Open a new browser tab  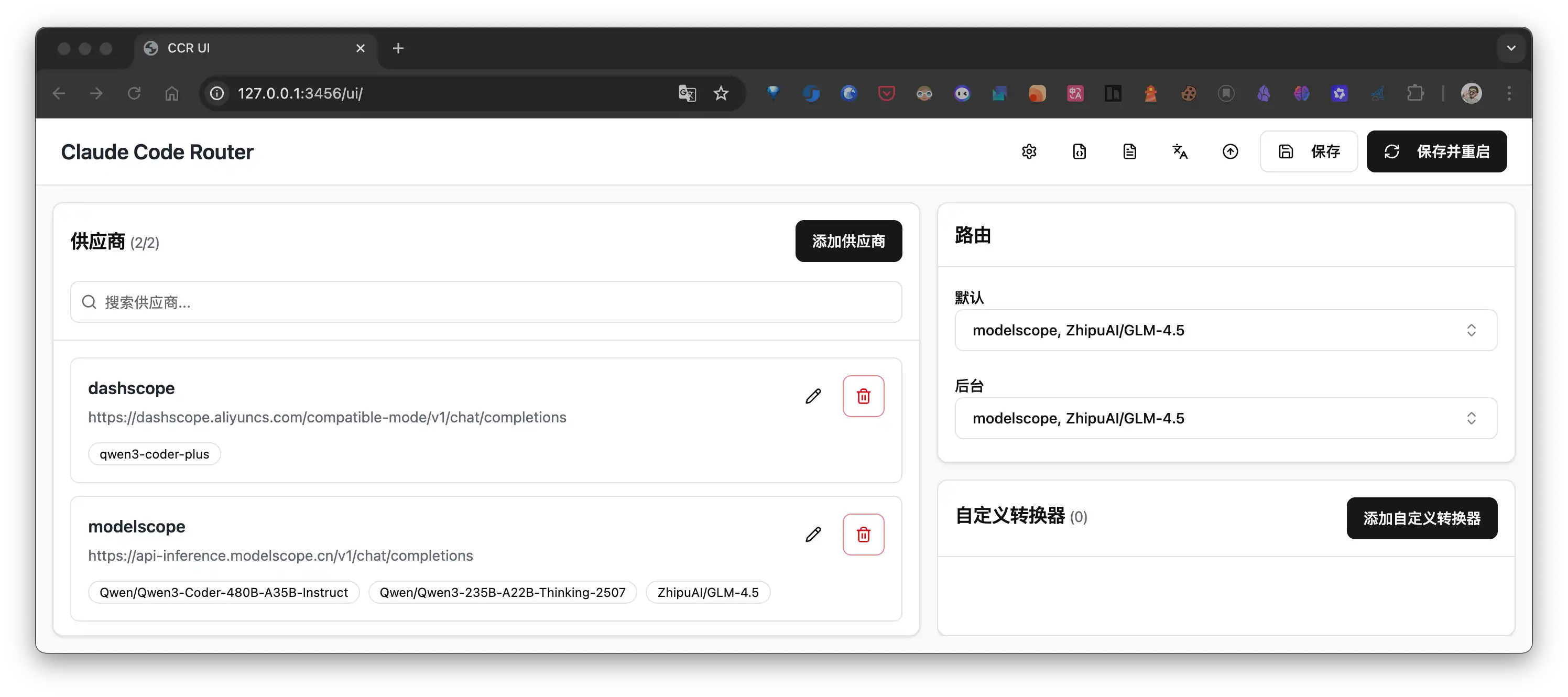(x=398, y=48)
